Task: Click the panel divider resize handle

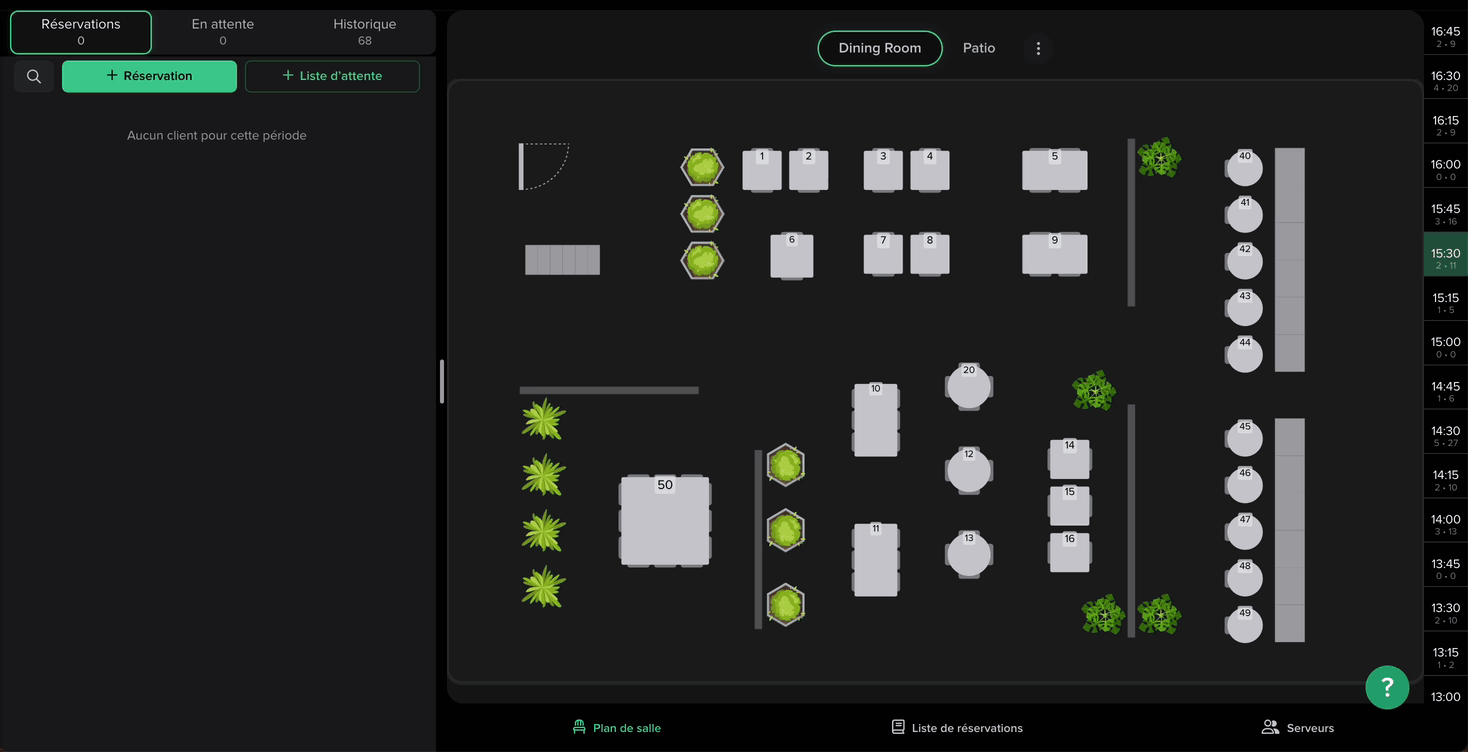Action: click(x=441, y=381)
